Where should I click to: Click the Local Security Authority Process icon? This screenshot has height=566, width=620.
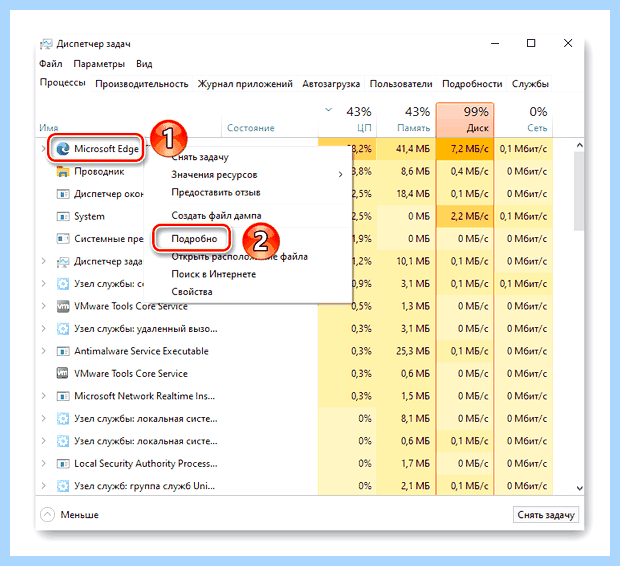[63, 464]
